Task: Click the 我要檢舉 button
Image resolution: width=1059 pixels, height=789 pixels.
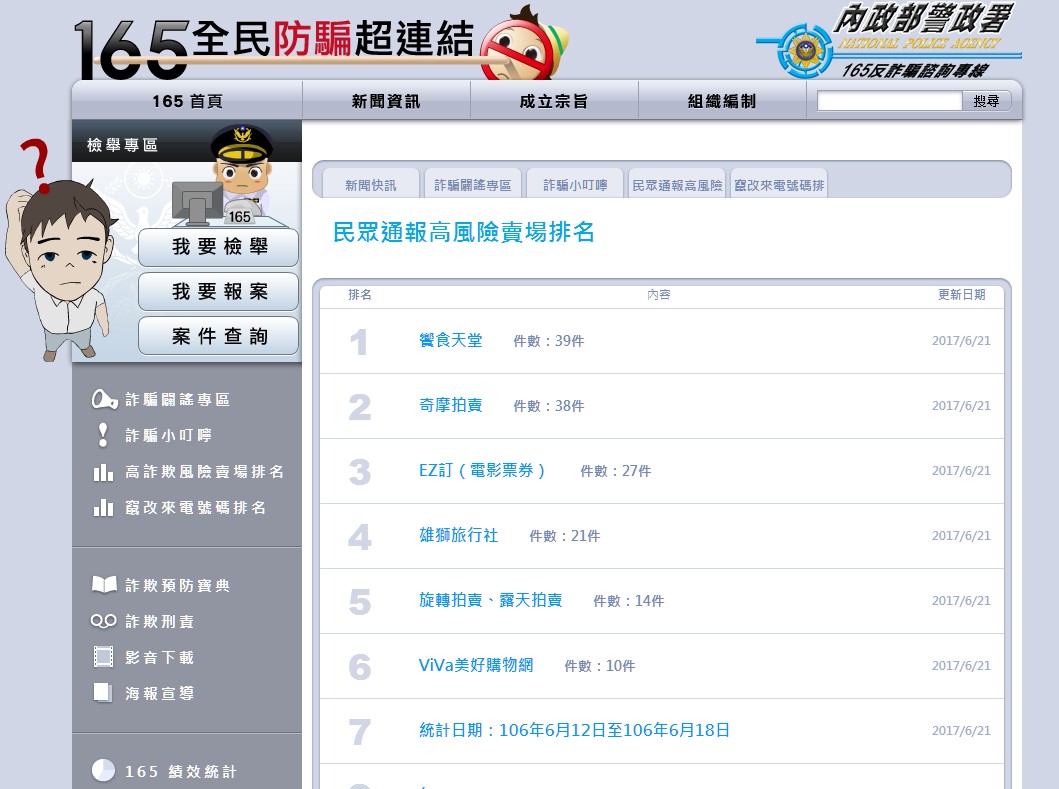Action: click(x=219, y=247)
